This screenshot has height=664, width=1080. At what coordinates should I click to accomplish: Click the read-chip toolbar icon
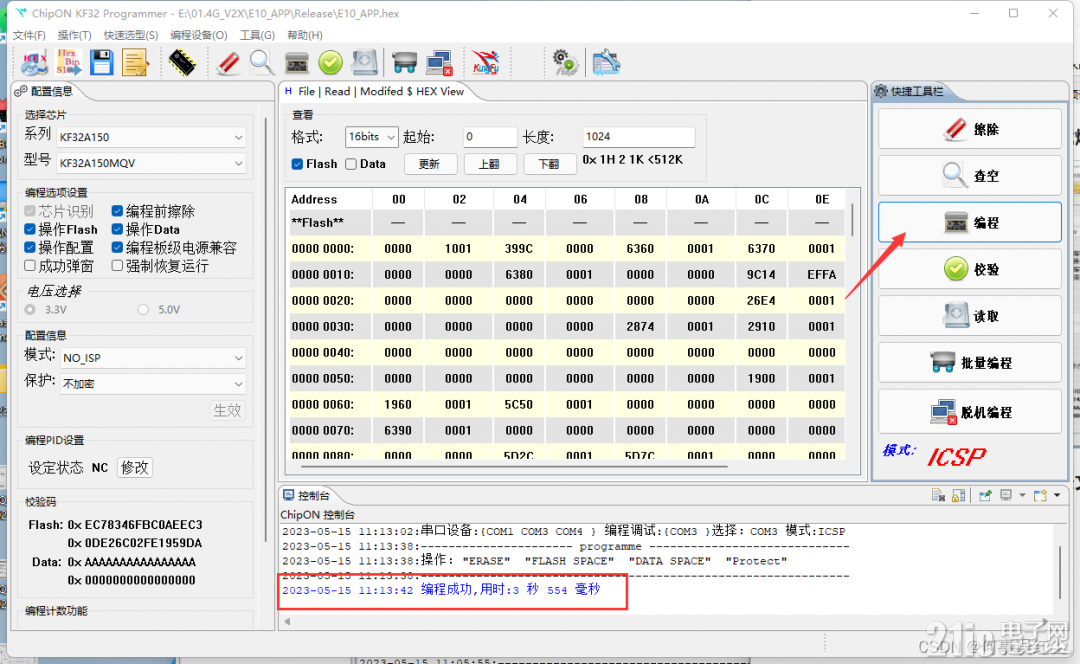(x=364, y=63)
